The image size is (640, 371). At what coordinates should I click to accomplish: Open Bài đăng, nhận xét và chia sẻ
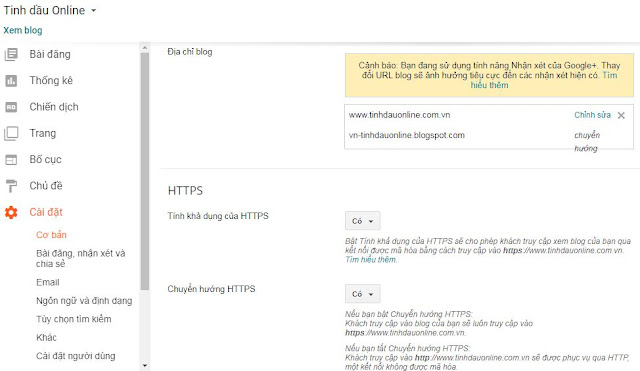[x=80, y=258]
